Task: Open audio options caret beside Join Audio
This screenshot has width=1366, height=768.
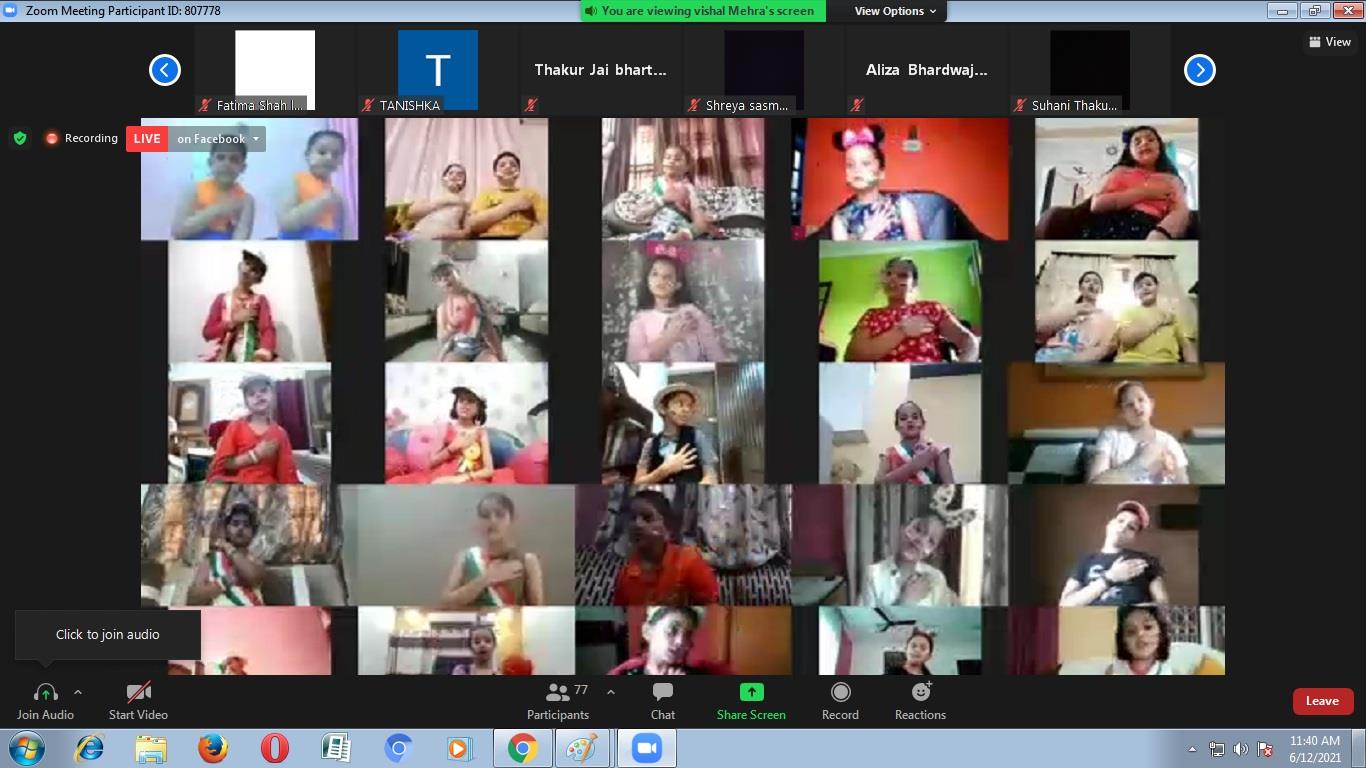Action: point(78,692)
